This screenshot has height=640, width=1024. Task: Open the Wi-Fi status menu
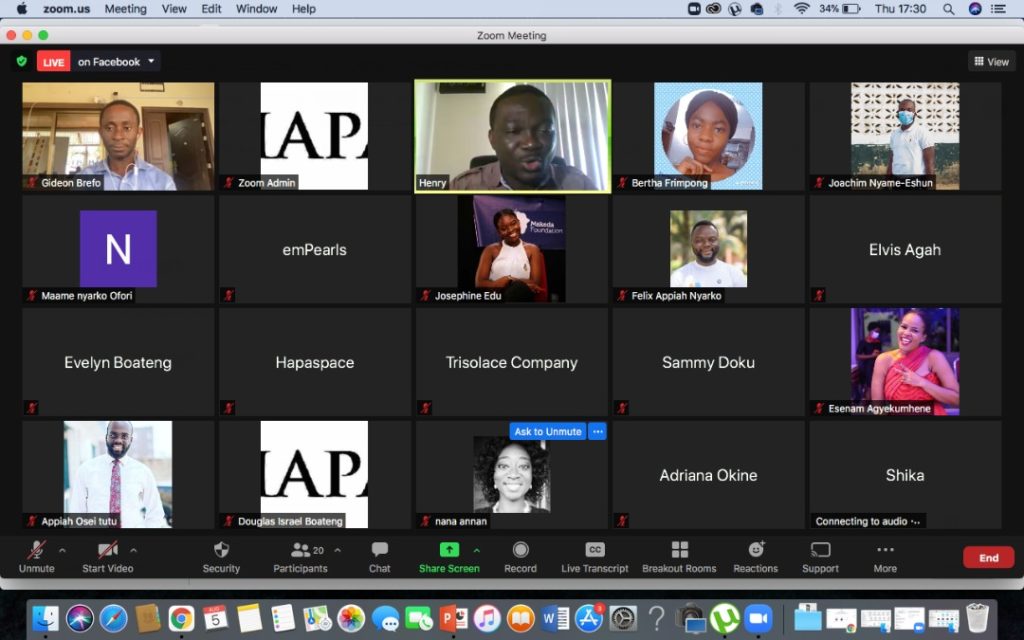pos(801,9)
